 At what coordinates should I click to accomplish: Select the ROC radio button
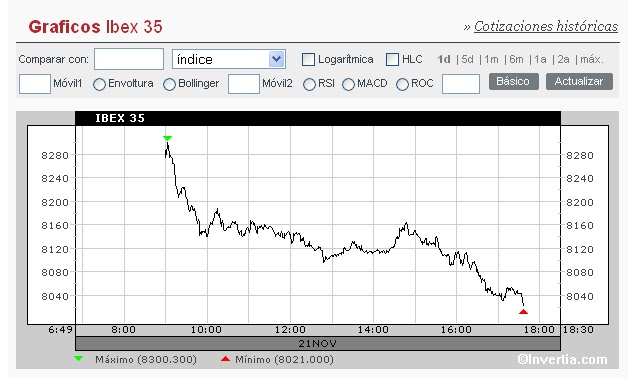[x=402, y=84]
